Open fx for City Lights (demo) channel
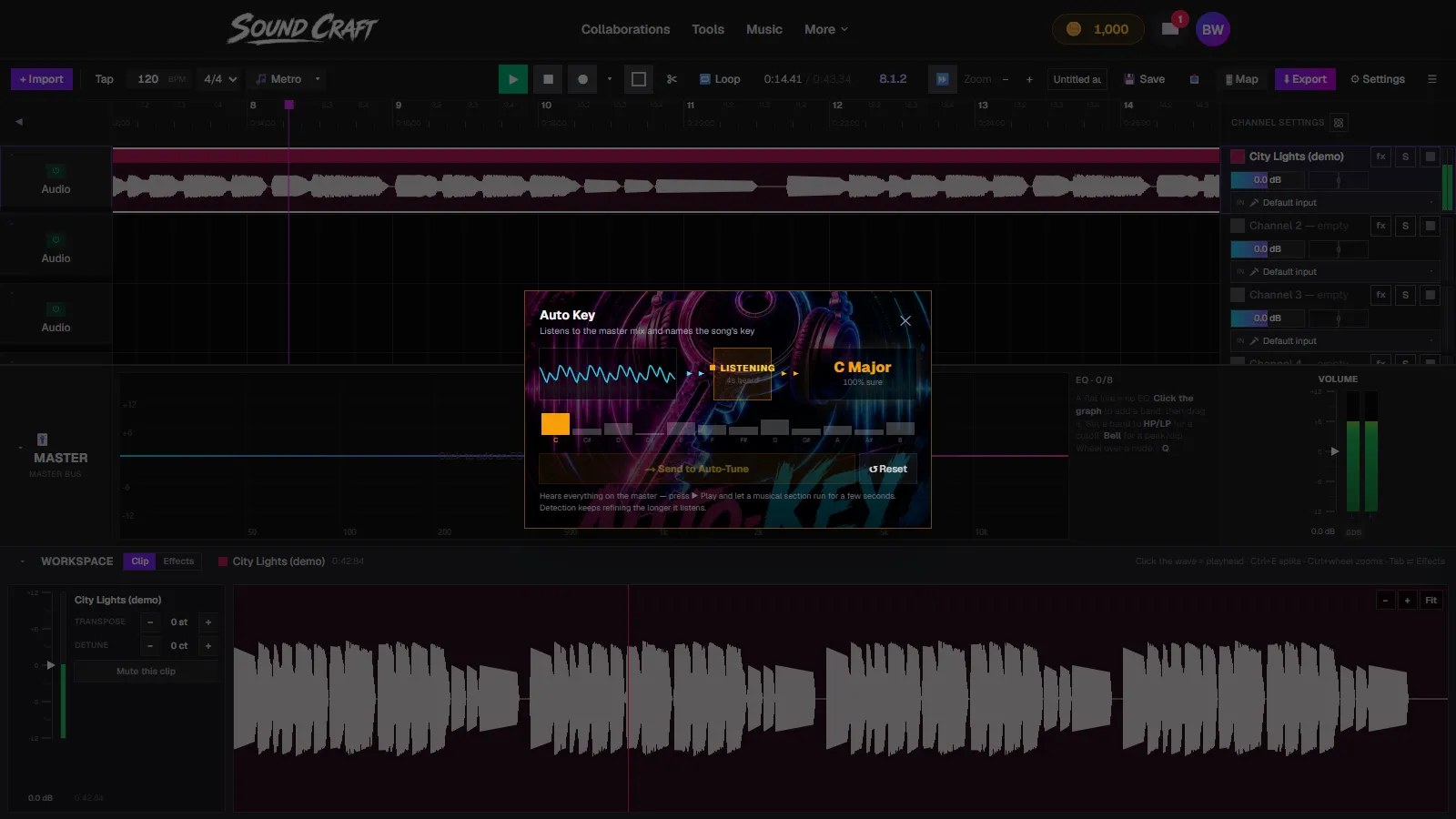1456x819 pixels. pos(1380,157)
